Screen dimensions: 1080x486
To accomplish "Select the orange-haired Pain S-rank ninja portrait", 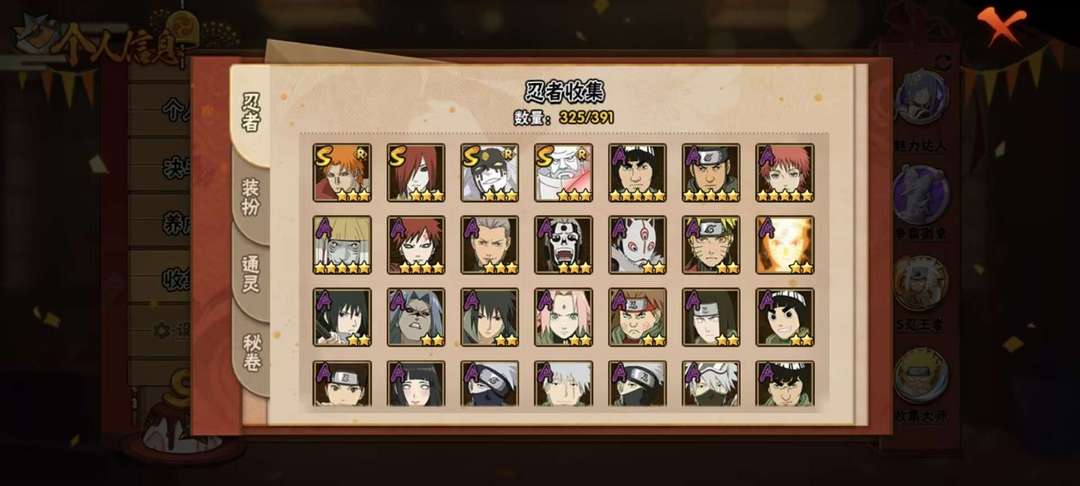I will [x=342, y=172].
